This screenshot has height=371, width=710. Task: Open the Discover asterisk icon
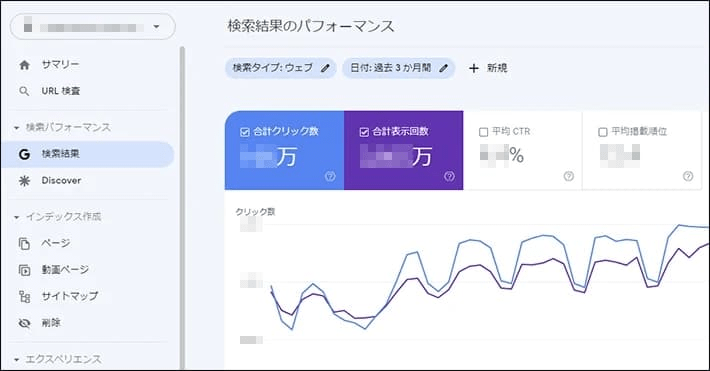click(x=24, y=181)
